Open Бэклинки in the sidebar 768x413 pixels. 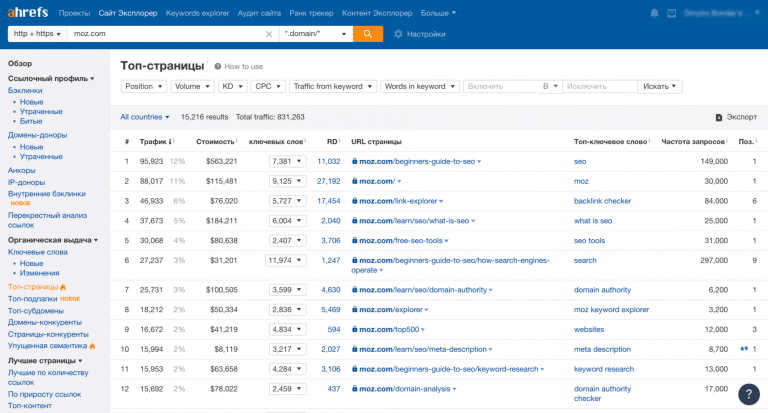(x=25, y=90)
